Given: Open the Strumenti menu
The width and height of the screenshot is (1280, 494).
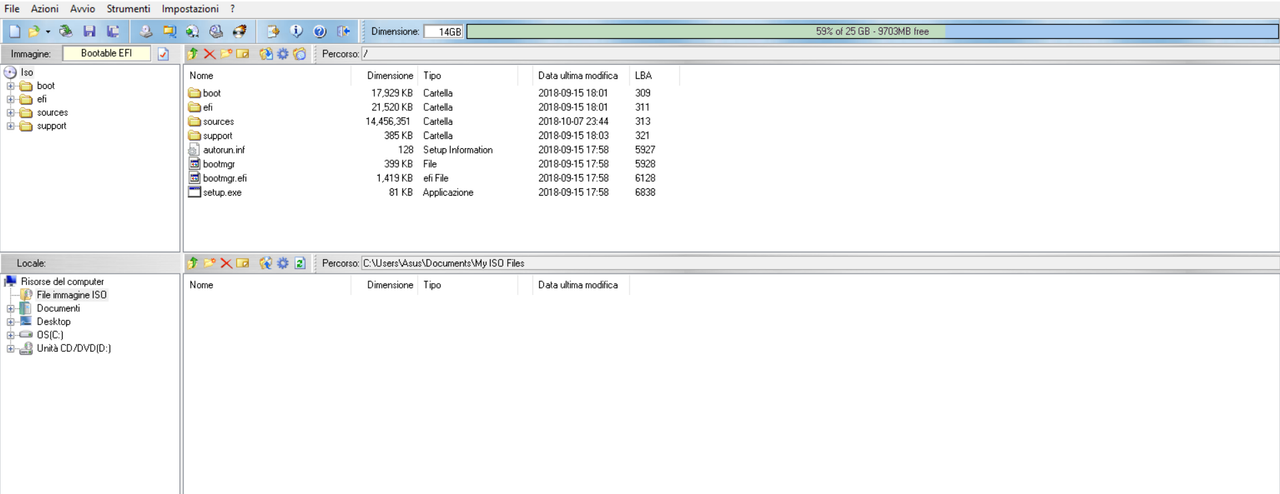Looking at the screenshot, I should click(128, 8).
